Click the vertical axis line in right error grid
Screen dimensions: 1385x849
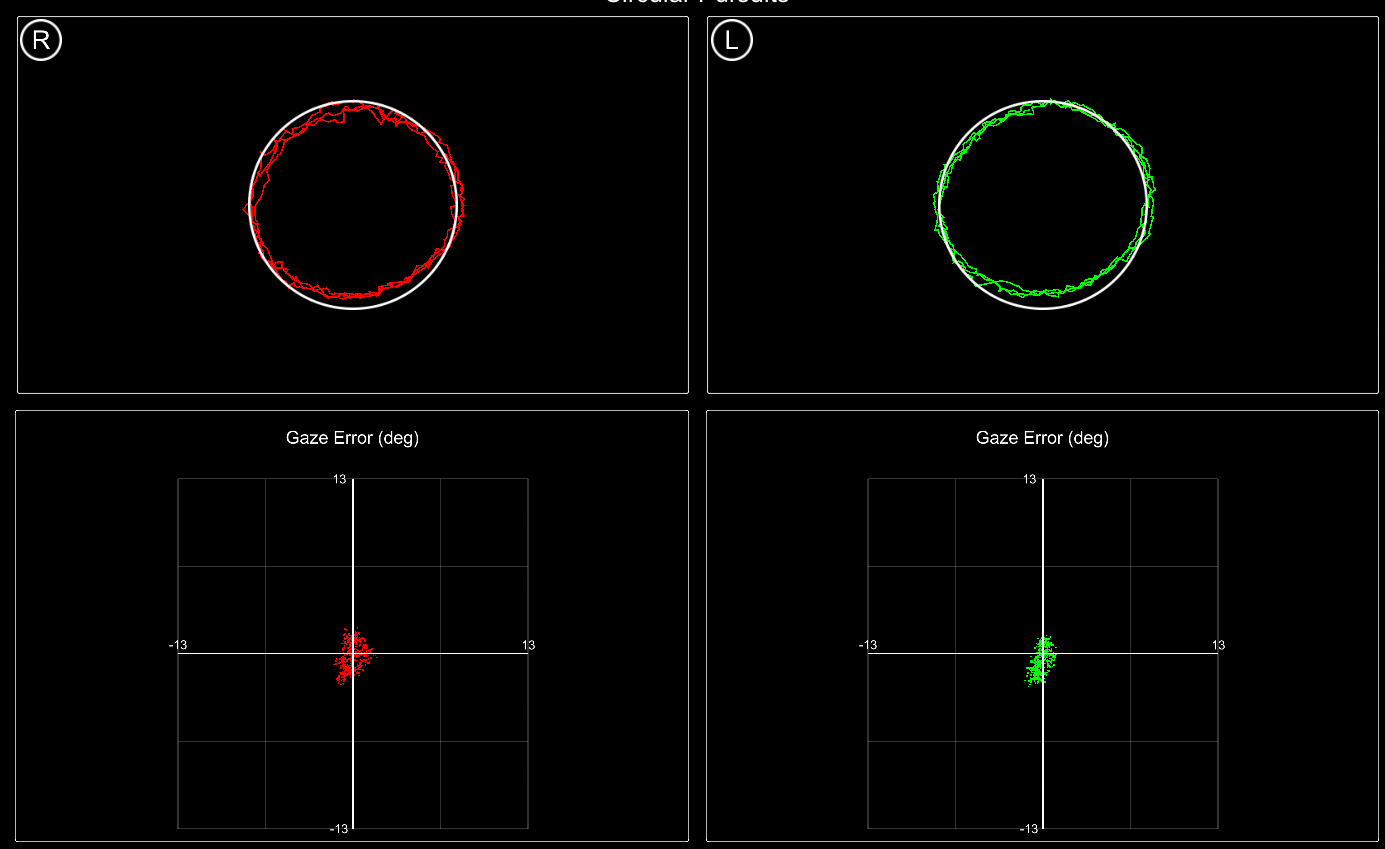(1044, 560)
